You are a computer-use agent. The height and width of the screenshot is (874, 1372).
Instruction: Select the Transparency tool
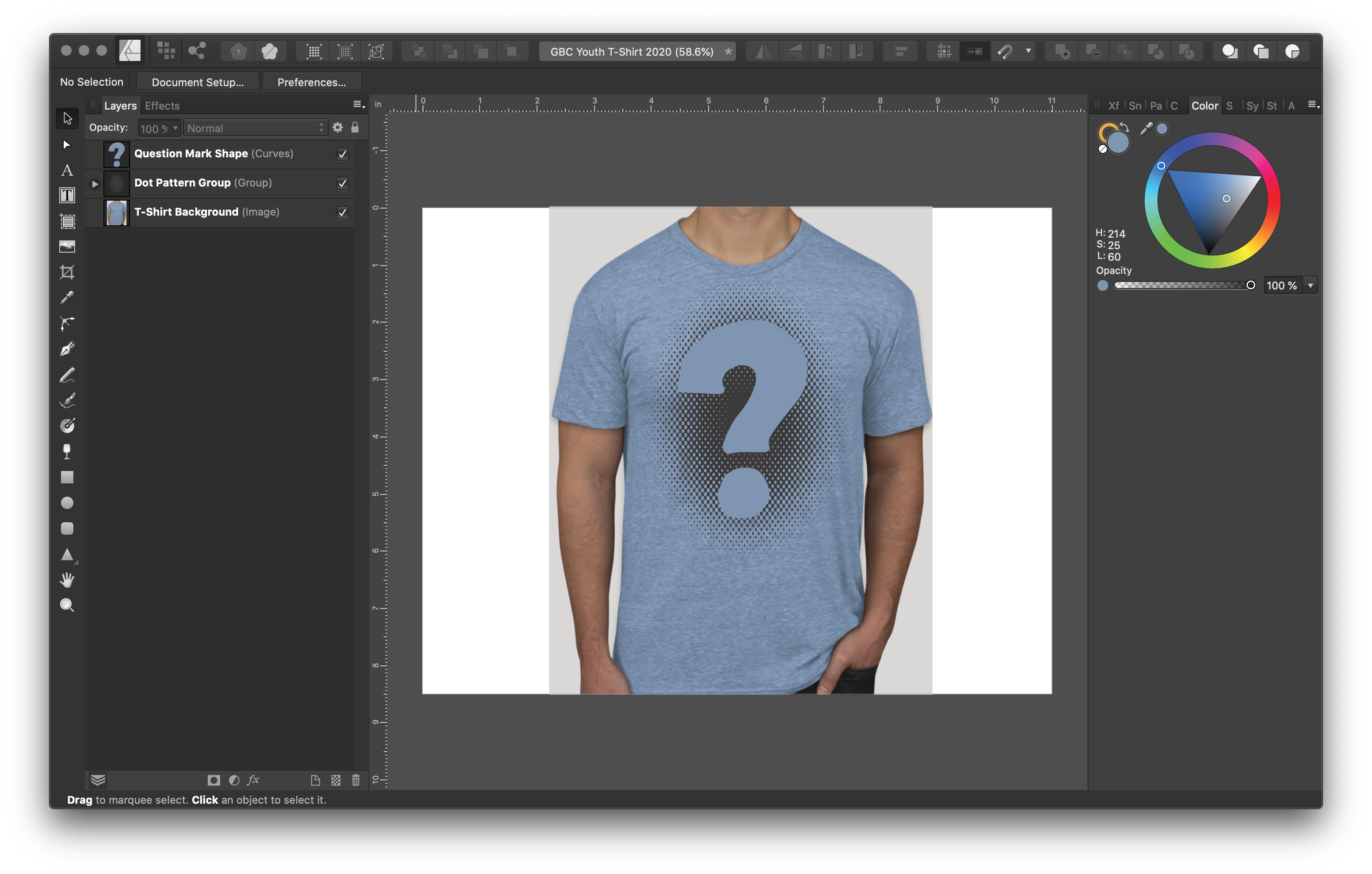[x=67, y=451]
